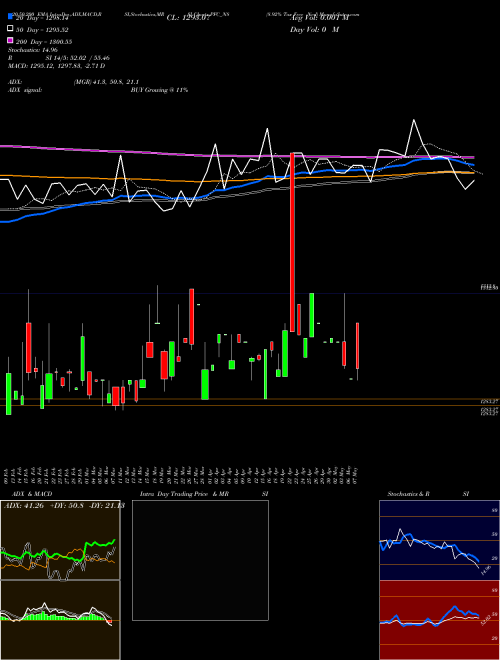
Task: Open the MACD histogram chart thumbnail
Action: coord(60,620)
